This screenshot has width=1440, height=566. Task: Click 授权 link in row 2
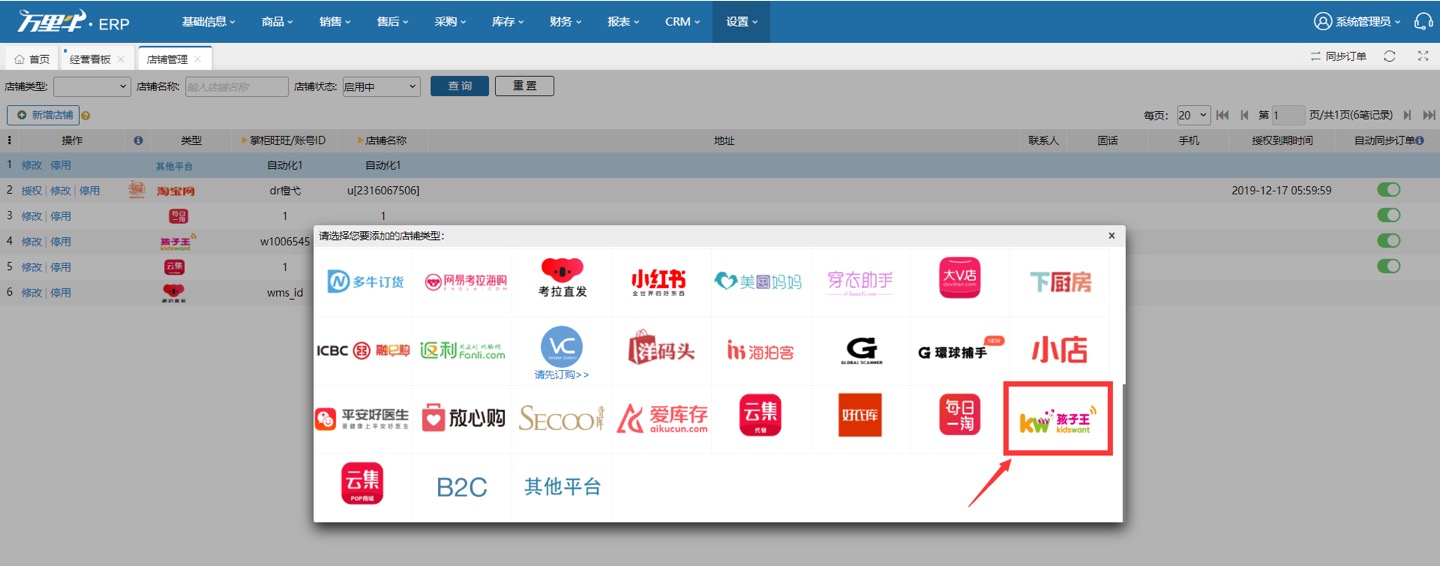pos(32,191)
